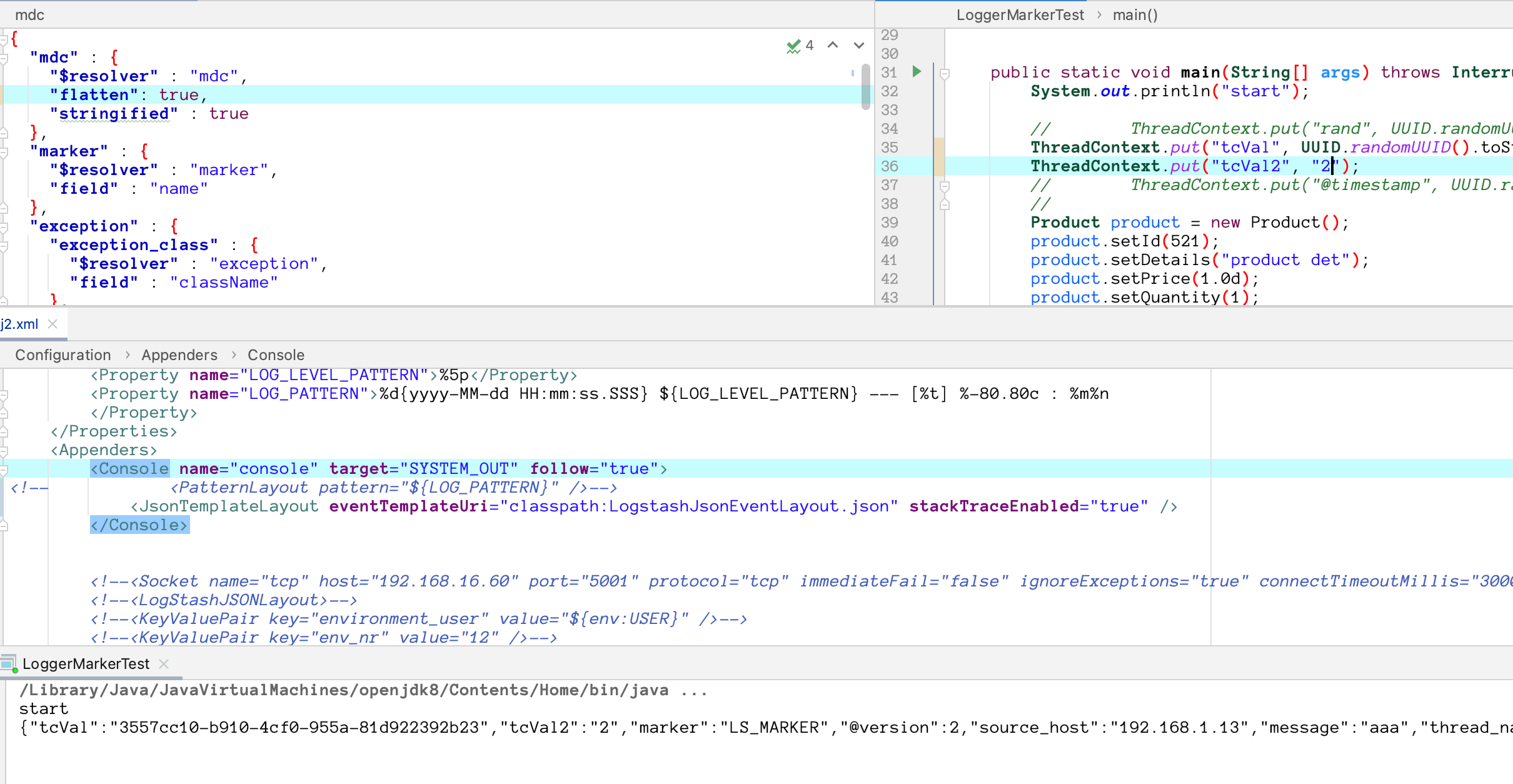The image size is (1513, 784).
Task: Go to previous highlighted problem arrow
Action: click(x=833, y=45)
